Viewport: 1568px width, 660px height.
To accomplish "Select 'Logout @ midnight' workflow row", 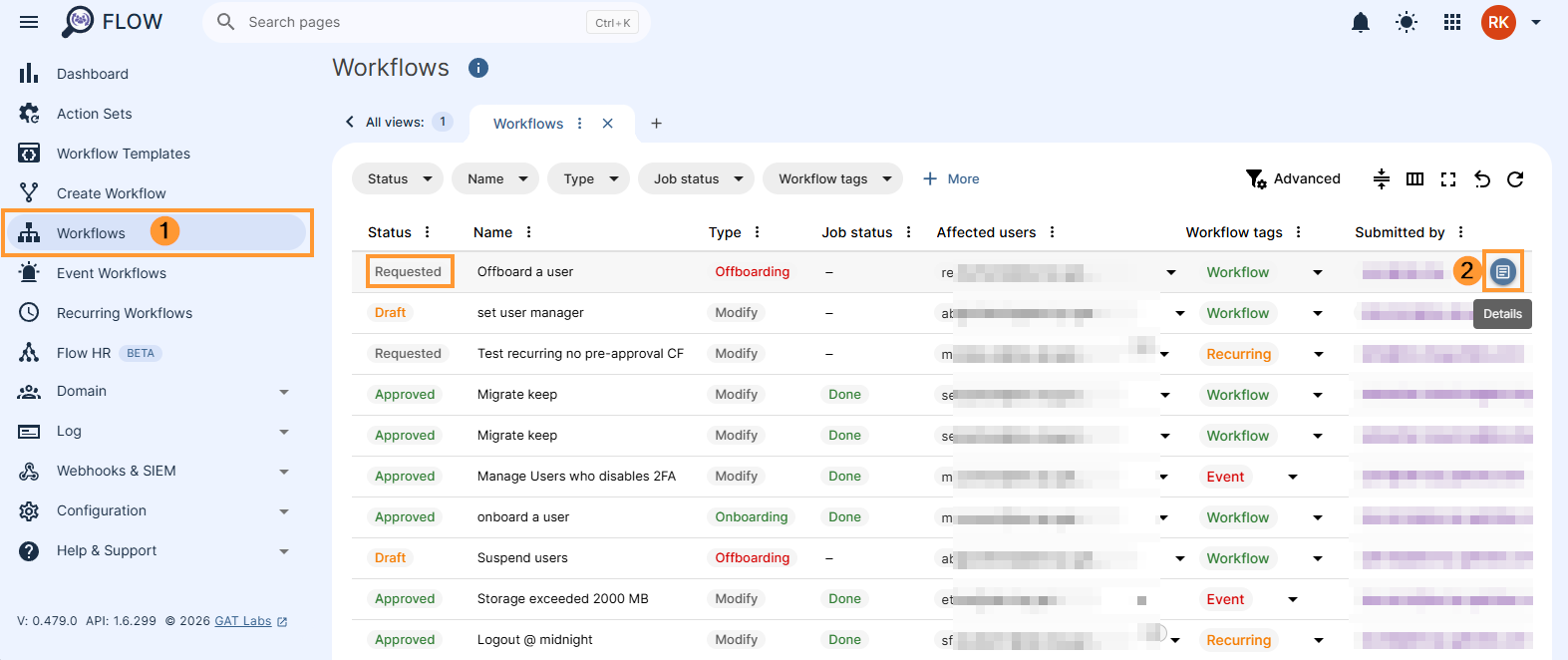I will coord(534,640).
